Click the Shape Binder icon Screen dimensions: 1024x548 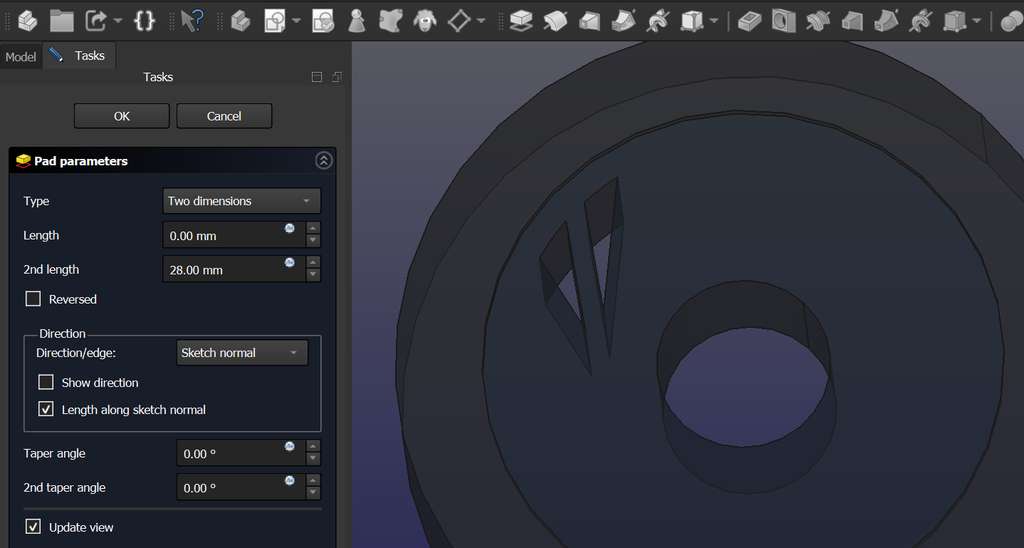[x=391, y=21]
